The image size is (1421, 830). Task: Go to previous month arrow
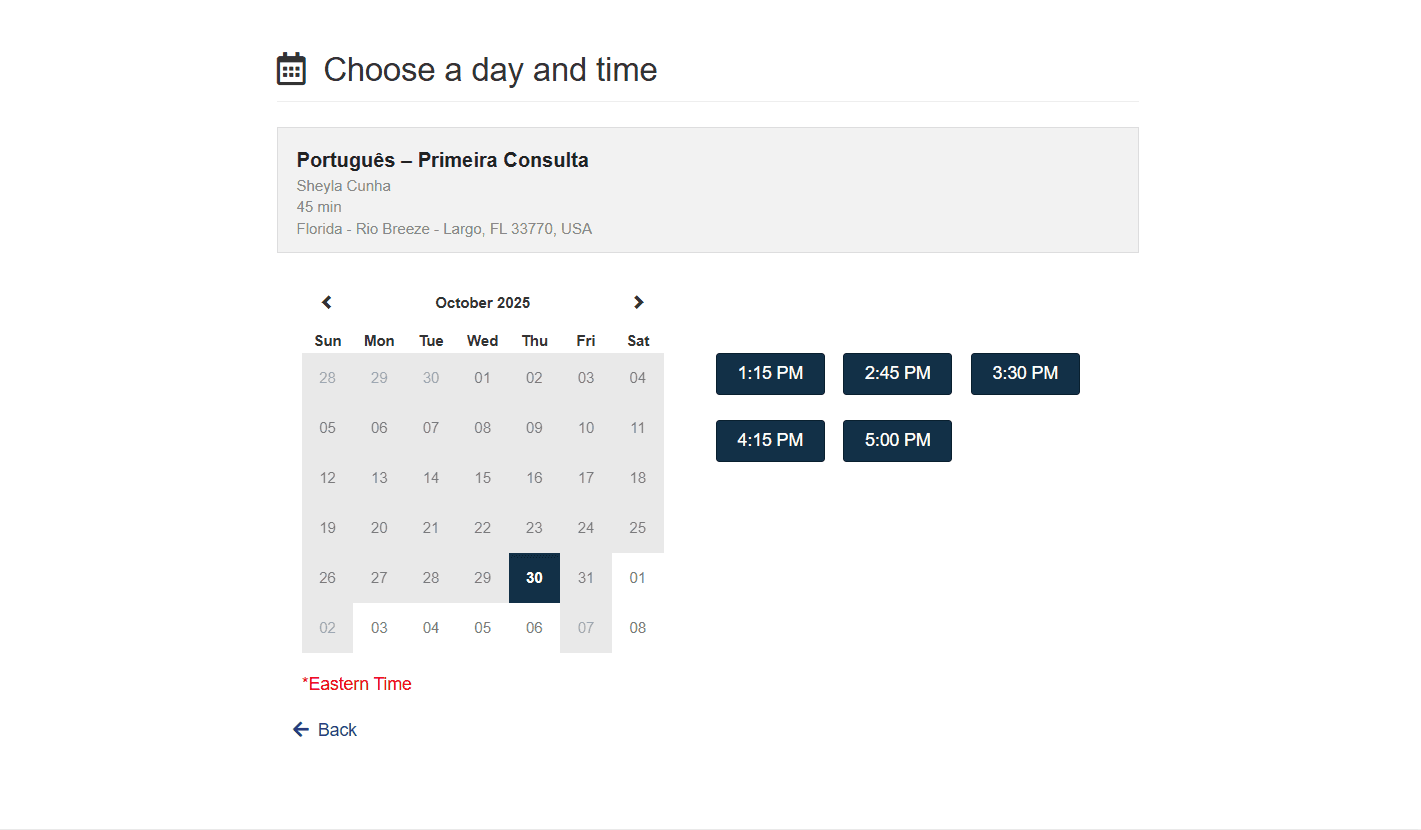tap(327, 302)
